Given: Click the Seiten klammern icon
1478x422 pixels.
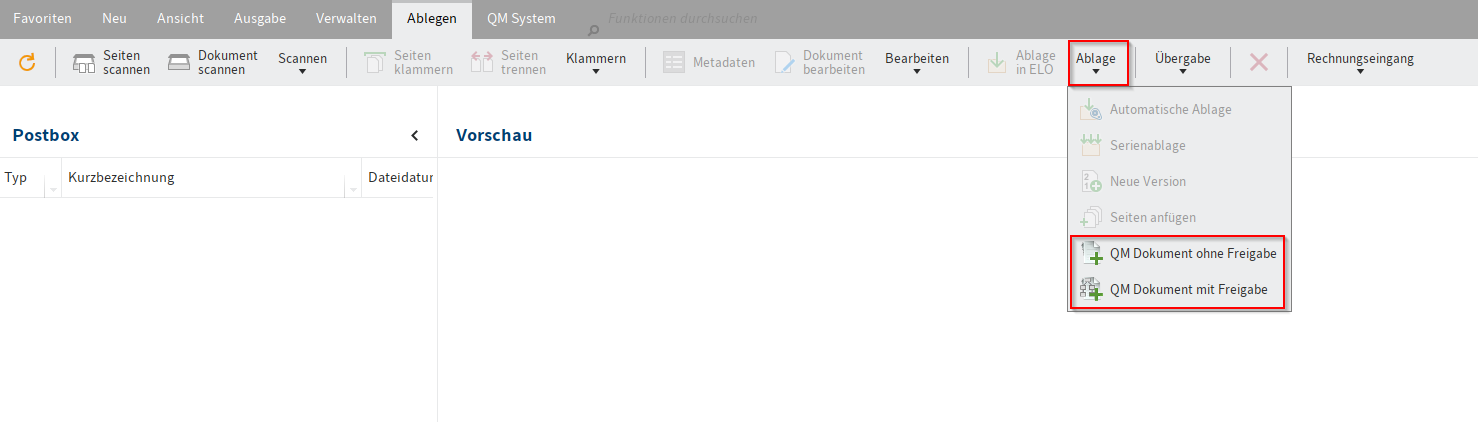Looking at the screenshot, I should coord(375,63).
